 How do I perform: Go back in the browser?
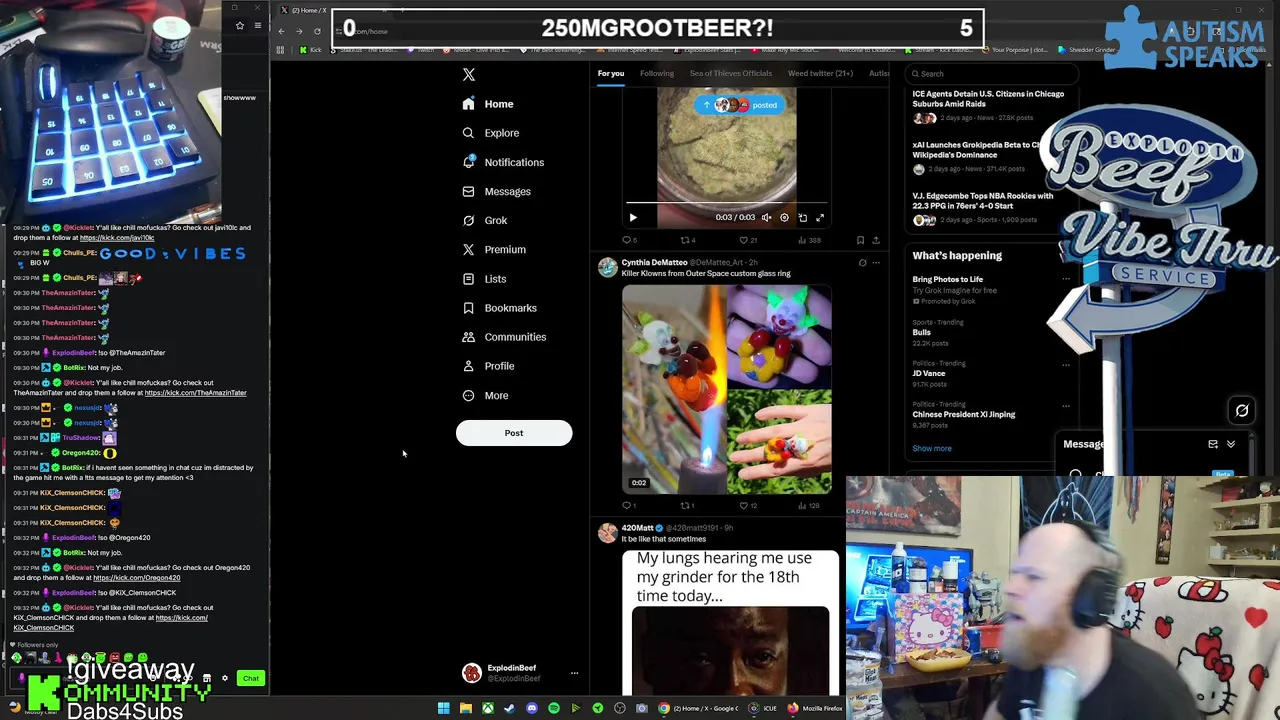click(281, 31)
